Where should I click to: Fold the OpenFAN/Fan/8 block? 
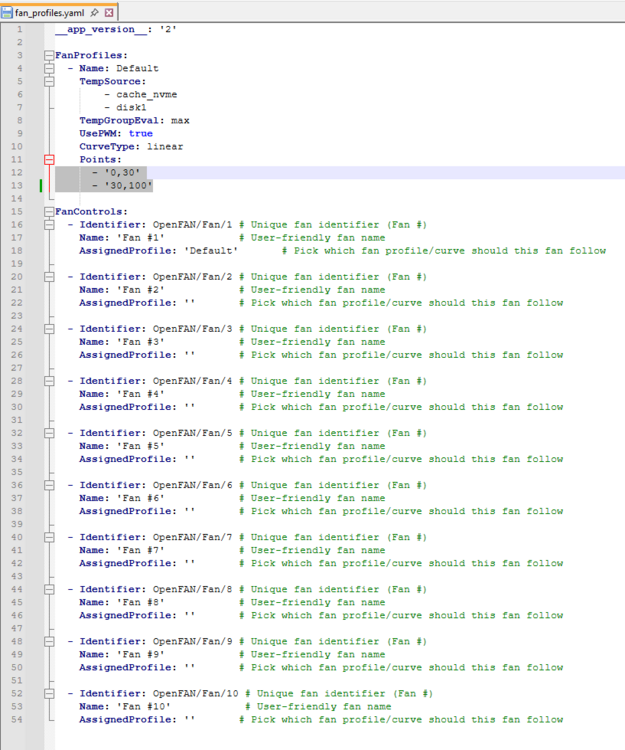tap(49, 589)
